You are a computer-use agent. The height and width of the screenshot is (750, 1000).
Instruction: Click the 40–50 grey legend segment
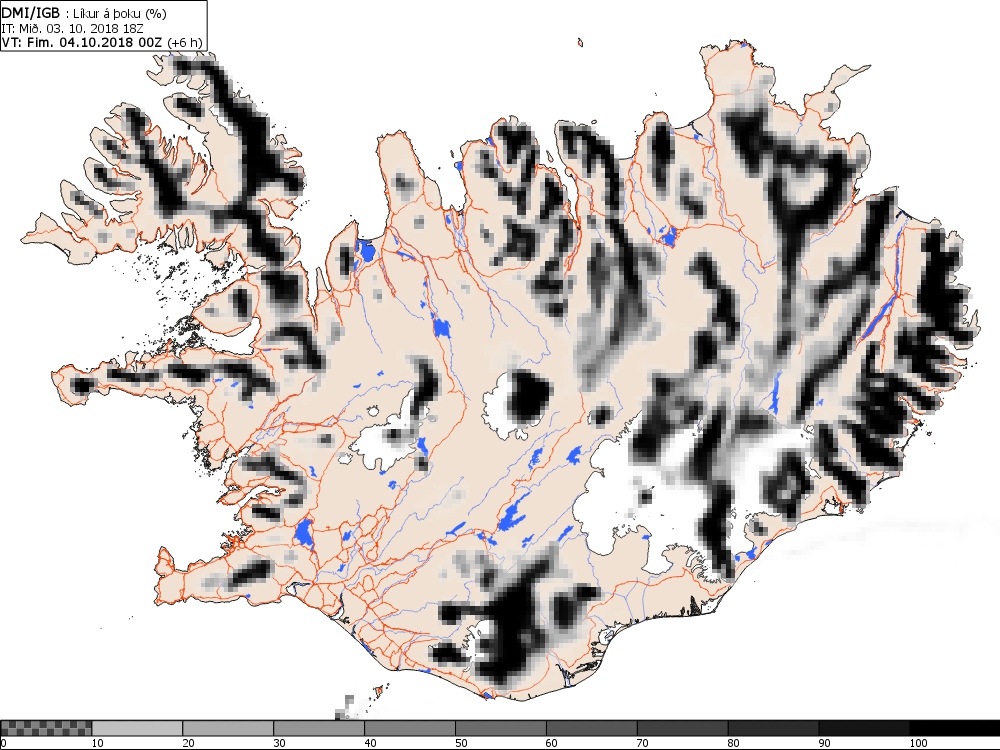click(409, 728)
